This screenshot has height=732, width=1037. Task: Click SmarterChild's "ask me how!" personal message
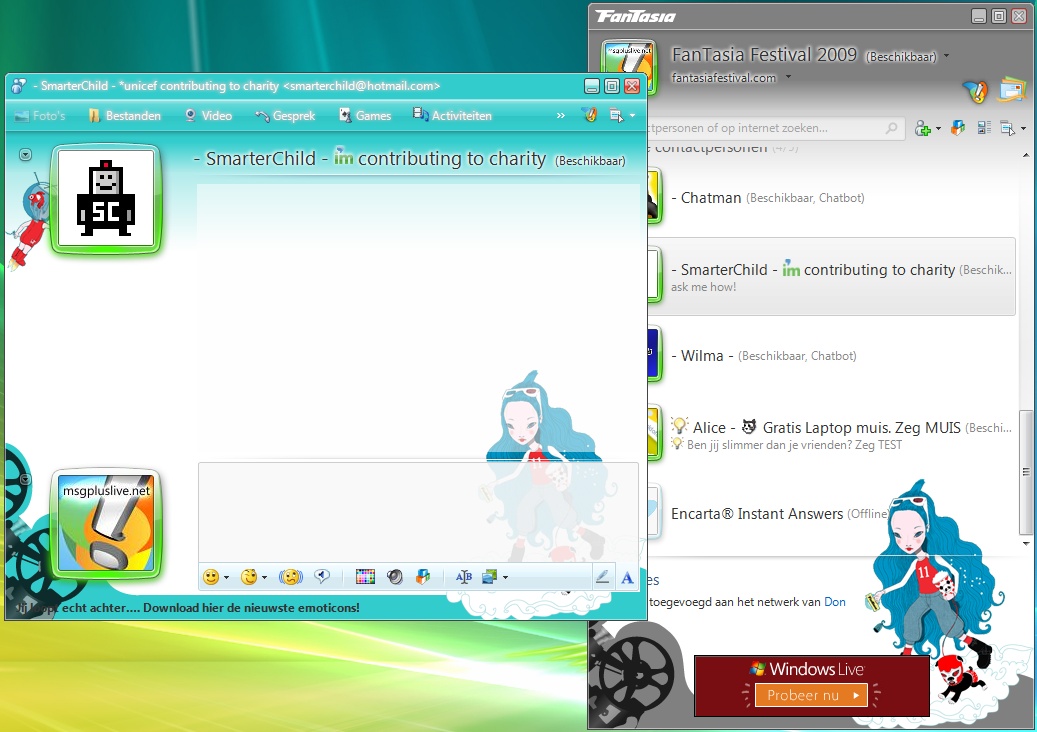click(x=703, y=287)
